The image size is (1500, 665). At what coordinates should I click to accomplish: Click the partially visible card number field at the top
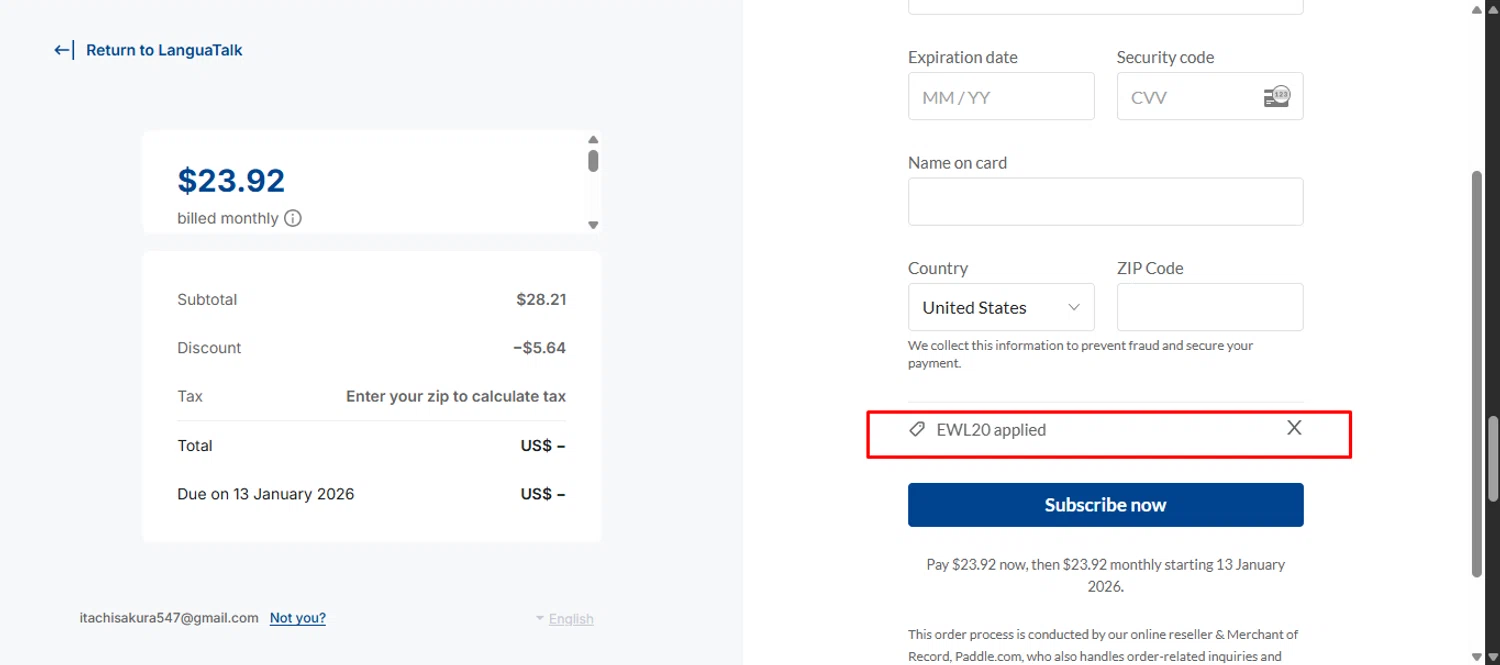click(1105, 6)
